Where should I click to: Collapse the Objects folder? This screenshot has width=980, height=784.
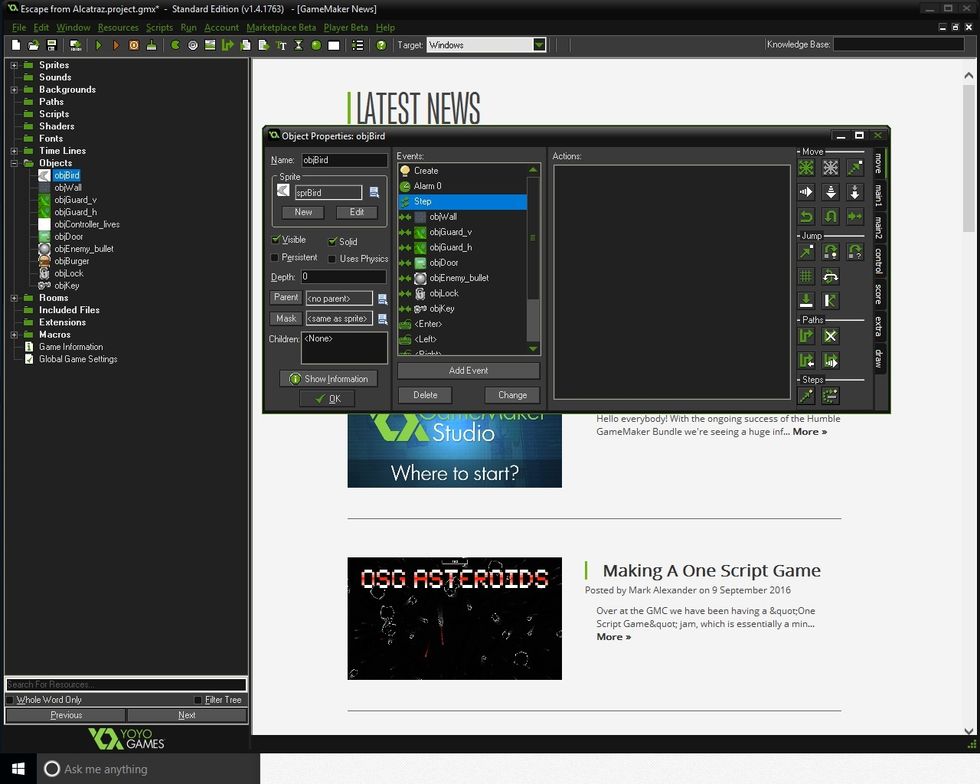pyautogui.click(x=14, y=163)
